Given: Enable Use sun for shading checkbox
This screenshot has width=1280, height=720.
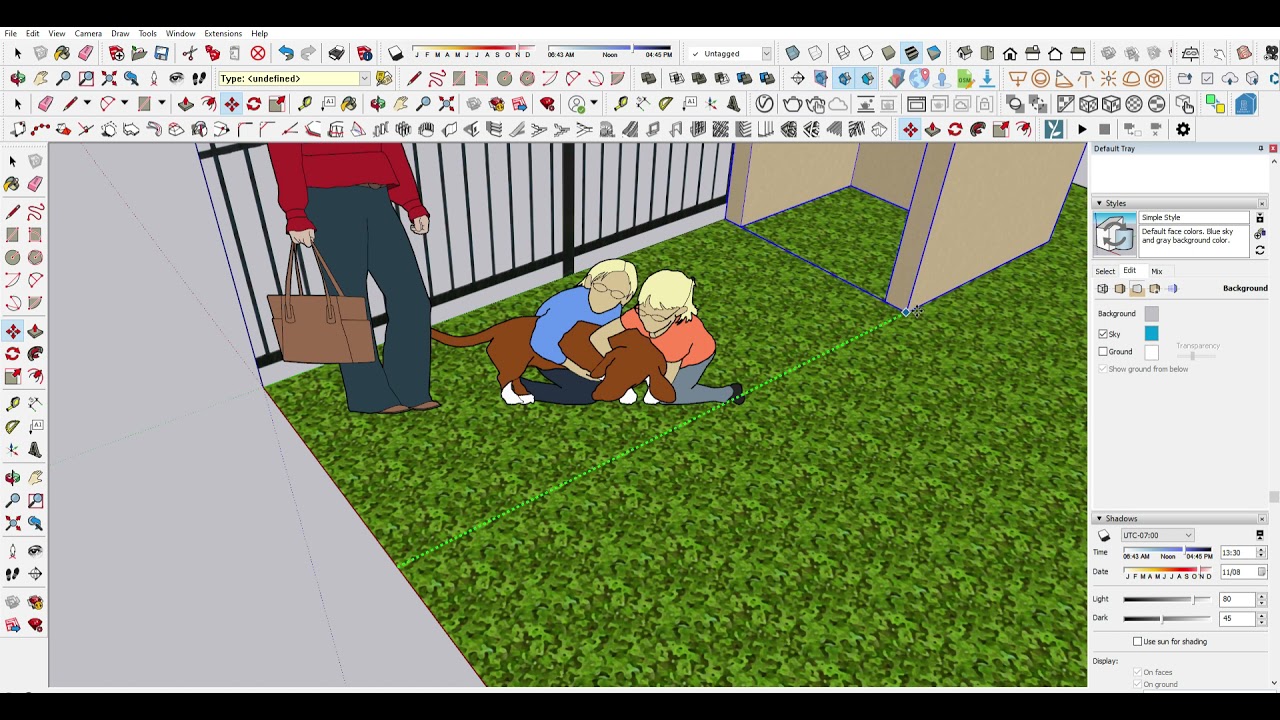Looking at the screenshot, I should [x=1138, y=642].
